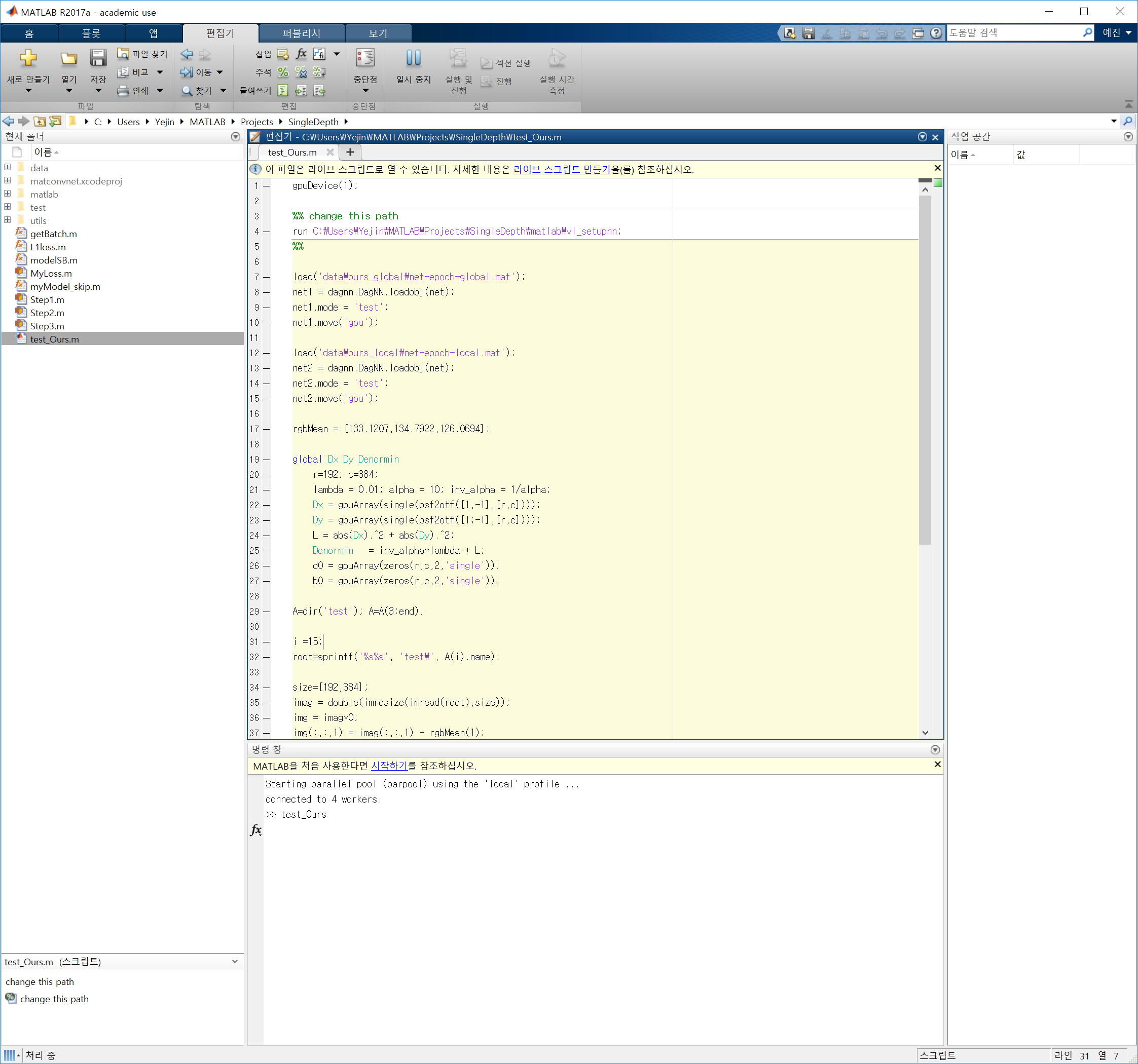This screenshot has width=1138, height=1064.
Task: Open the View (보기) ribbon tab
Action: coord(378,33)
